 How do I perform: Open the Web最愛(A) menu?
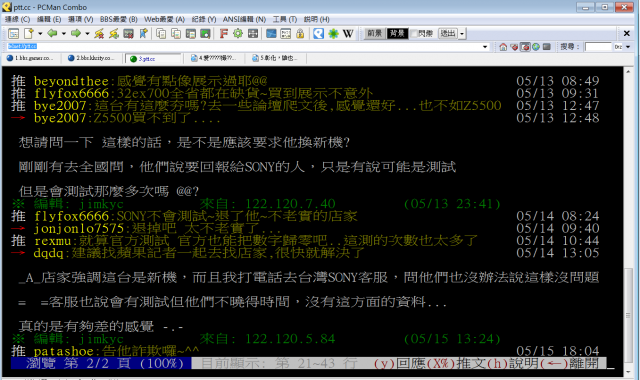(164, 19)
